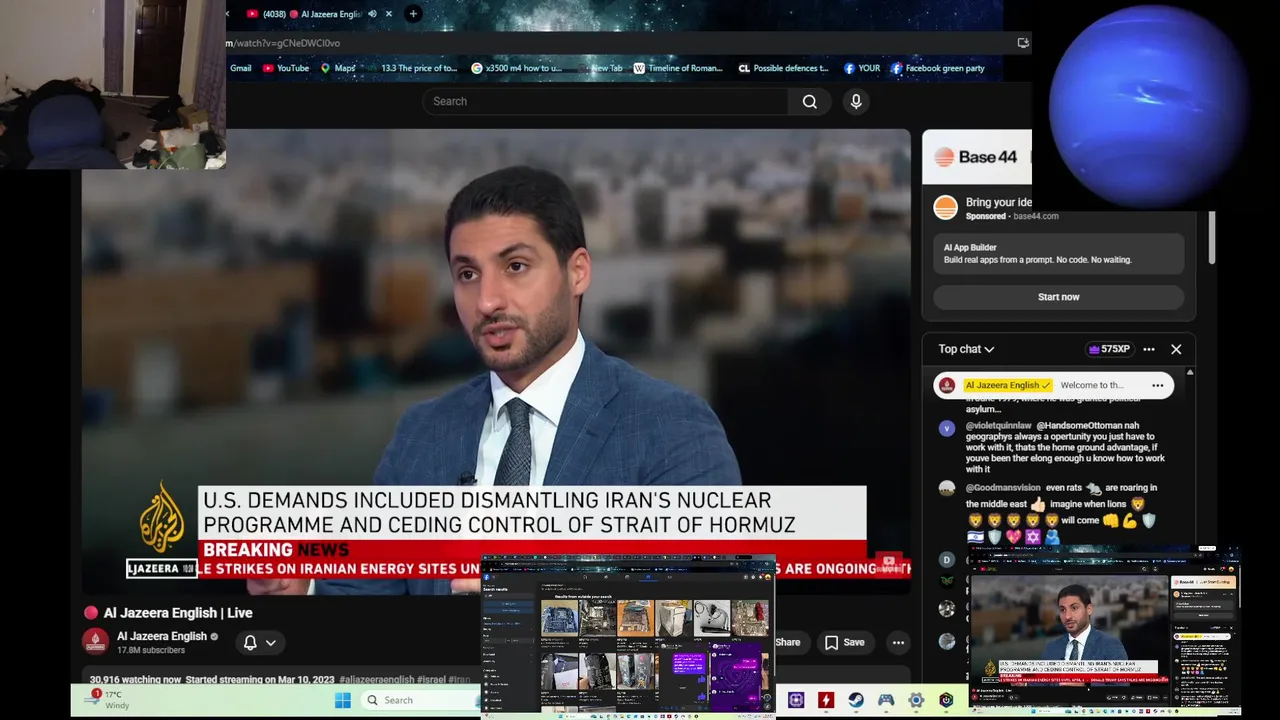Open more actions three-dot under video
Screen dimensions: 1280x720
point(898,642)
